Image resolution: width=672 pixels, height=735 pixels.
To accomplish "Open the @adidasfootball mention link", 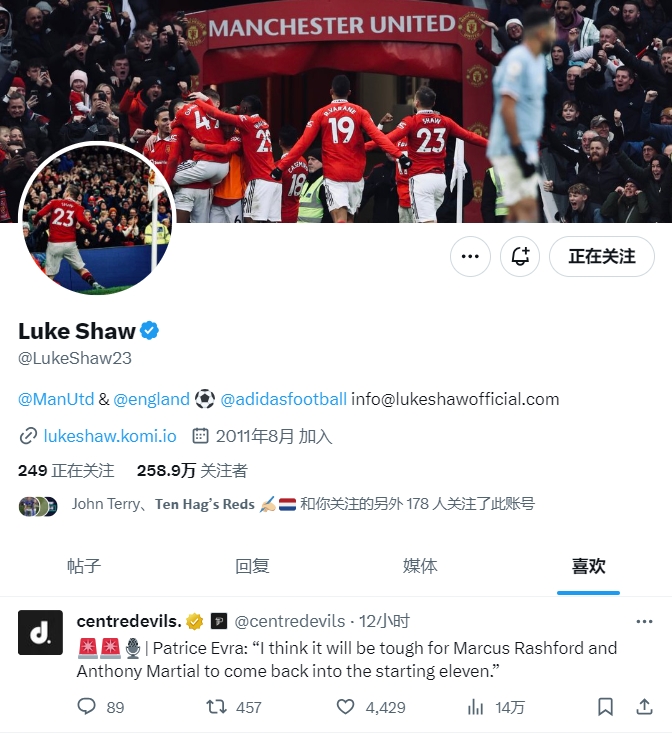I will tap(284, 399).
